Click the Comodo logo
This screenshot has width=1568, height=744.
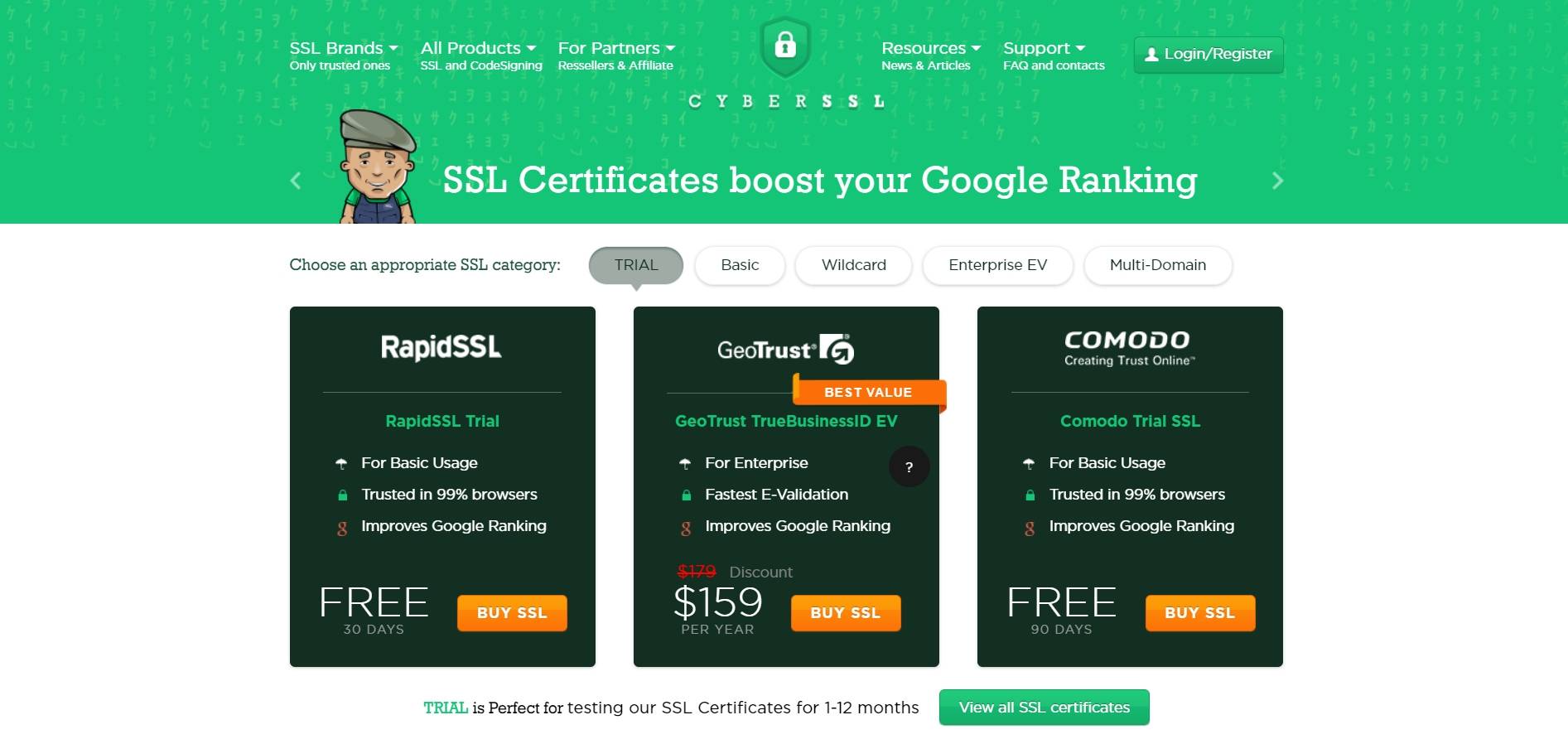coord(1129,348)
